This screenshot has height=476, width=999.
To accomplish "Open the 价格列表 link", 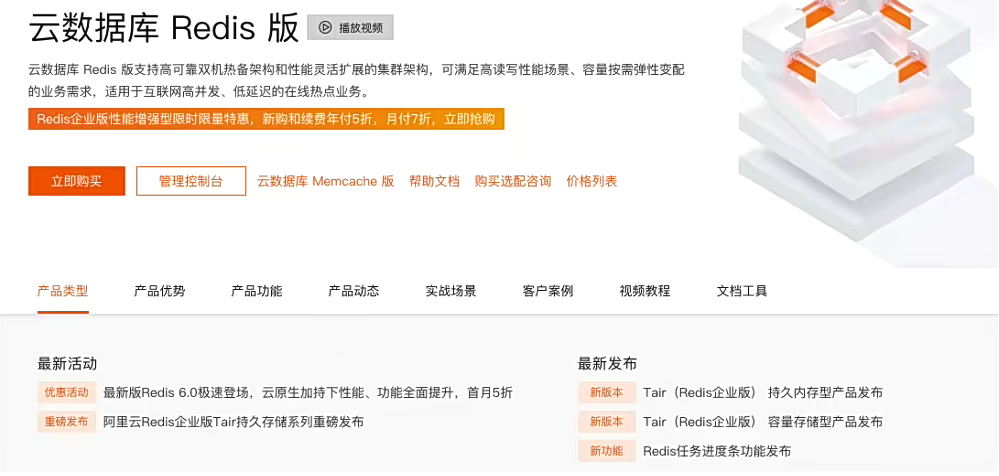I will tap(592, 181).
